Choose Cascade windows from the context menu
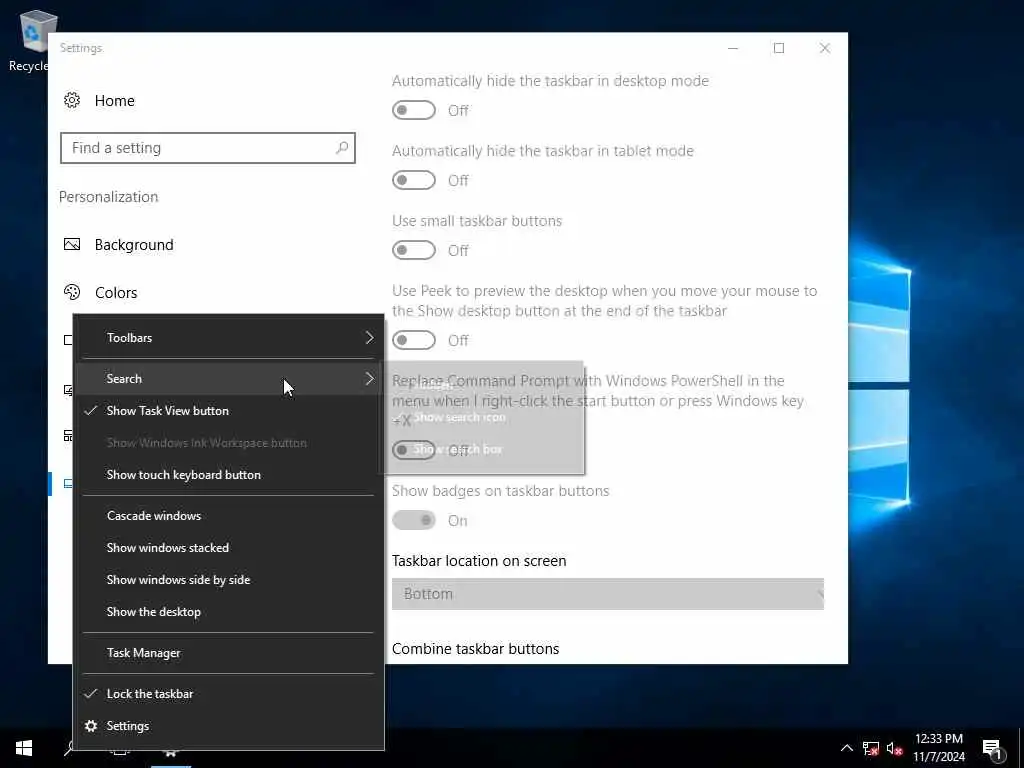 [229, 516]
